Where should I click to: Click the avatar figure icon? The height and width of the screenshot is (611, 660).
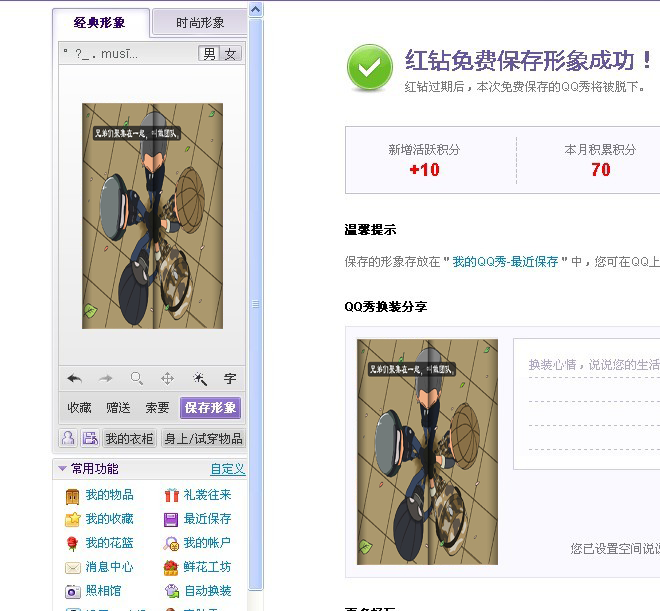coord(68,438)
